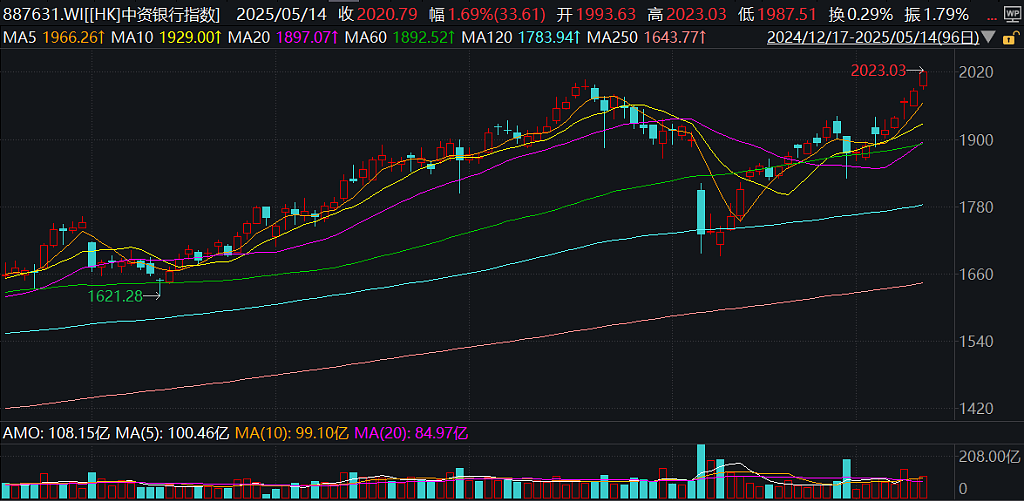Click the 1900 price axis label

pyautogui.click(x=974, y=140)
